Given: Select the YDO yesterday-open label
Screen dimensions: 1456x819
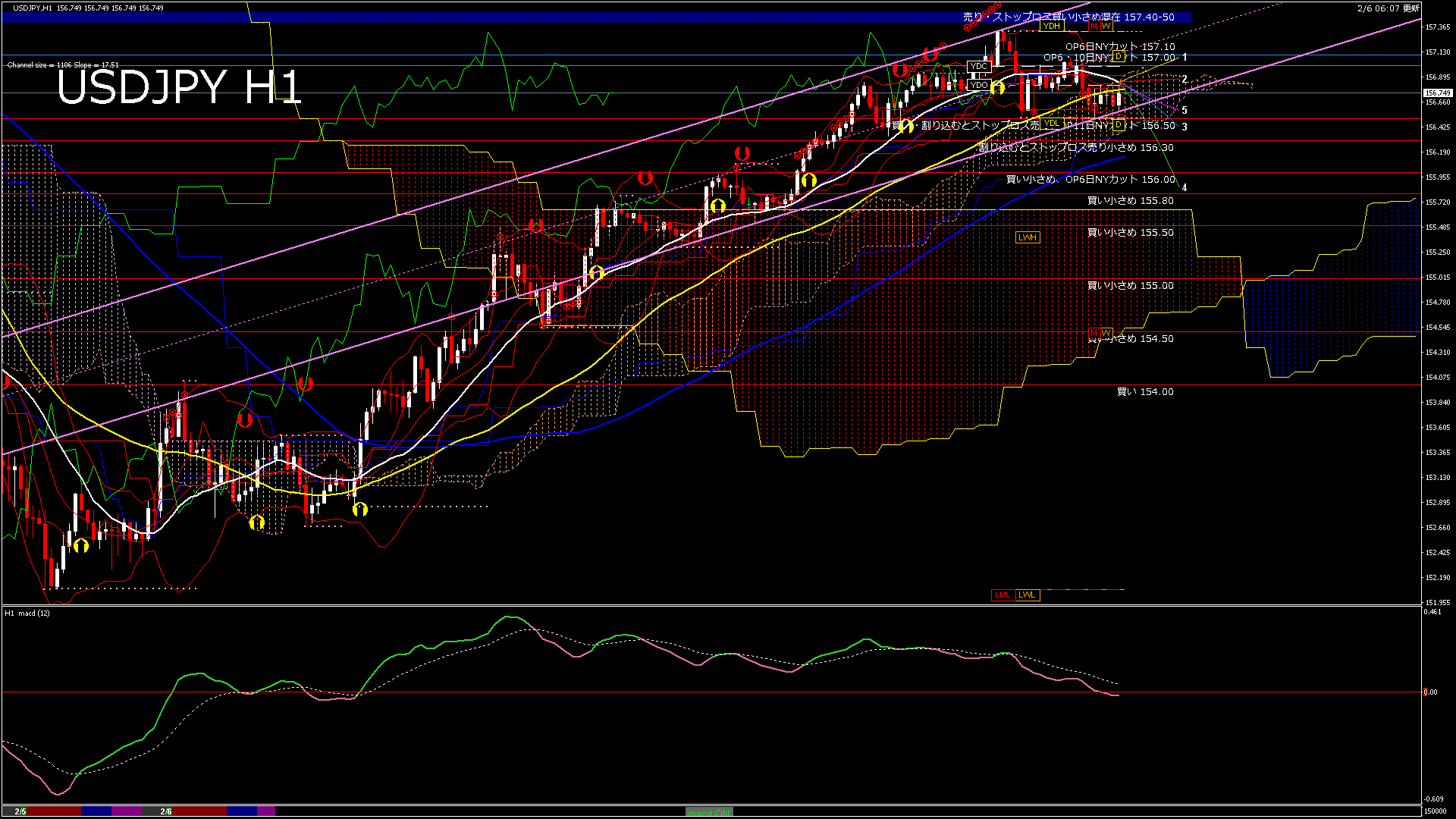Looking at the screenshot, I should (x=978, y=85).
